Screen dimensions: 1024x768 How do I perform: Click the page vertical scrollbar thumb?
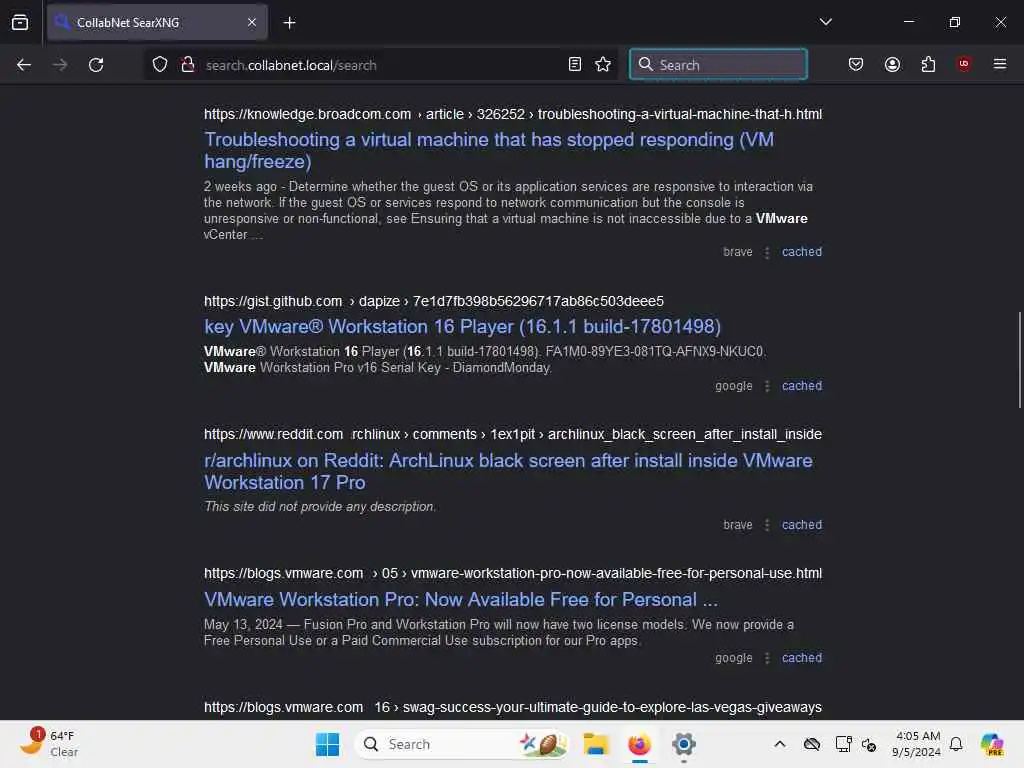(1019, 360)
